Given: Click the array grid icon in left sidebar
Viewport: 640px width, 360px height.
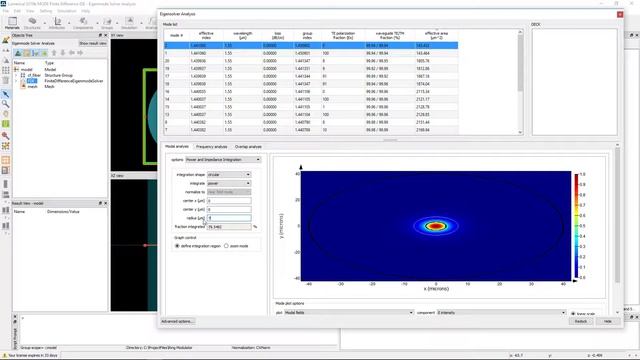Looking at the screenshot, I should [x=6, y=70].
